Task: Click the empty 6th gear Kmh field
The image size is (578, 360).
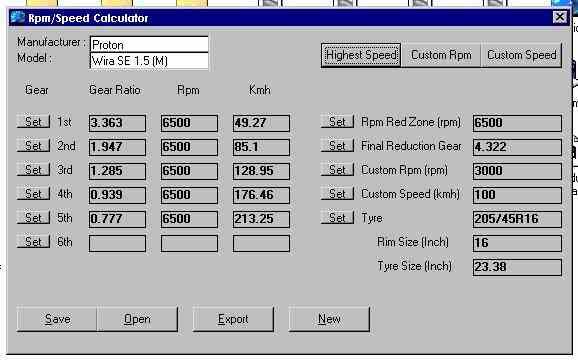Action: [x=261, y=243]
